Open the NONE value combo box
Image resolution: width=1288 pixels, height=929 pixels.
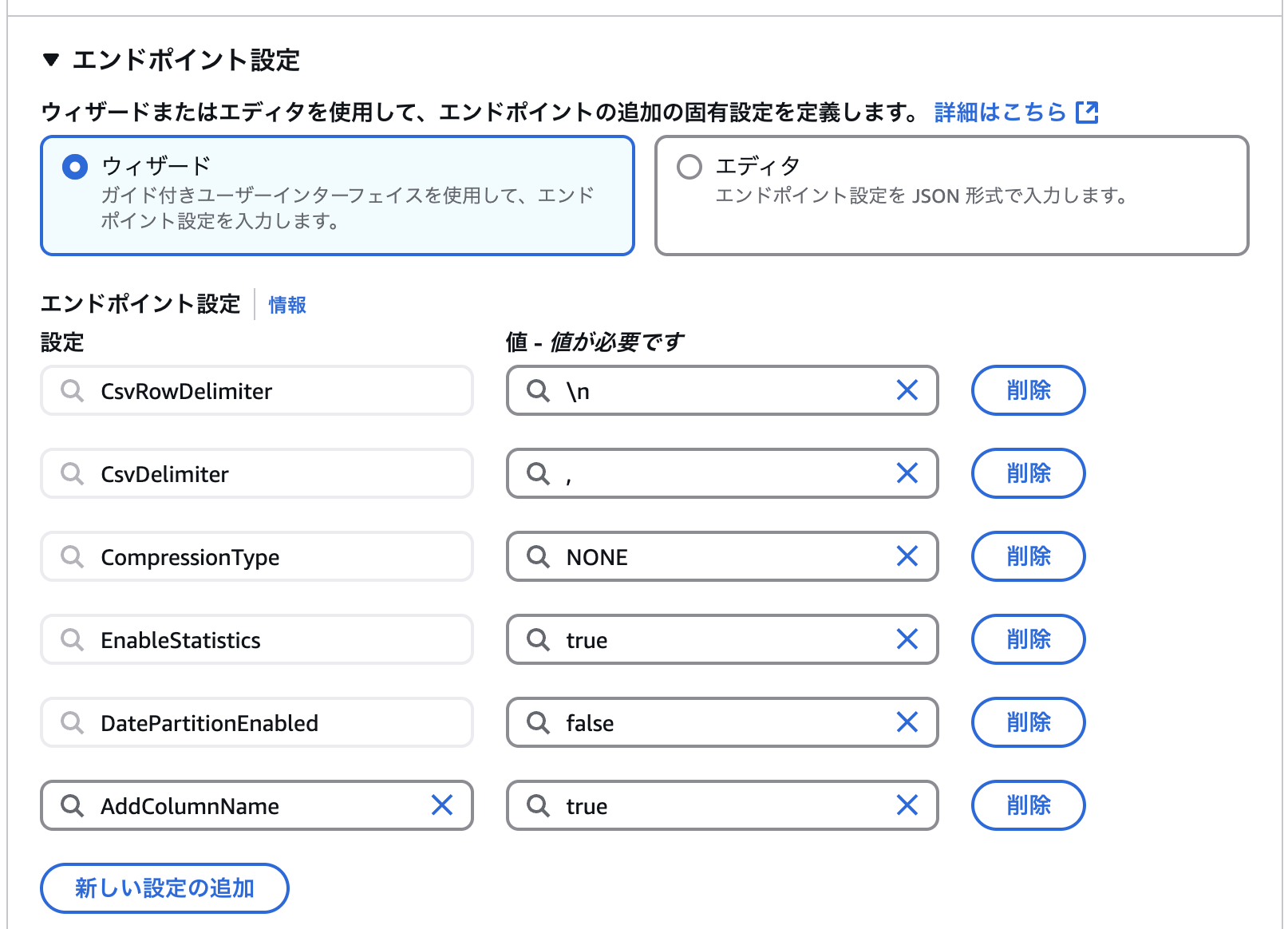722,556
